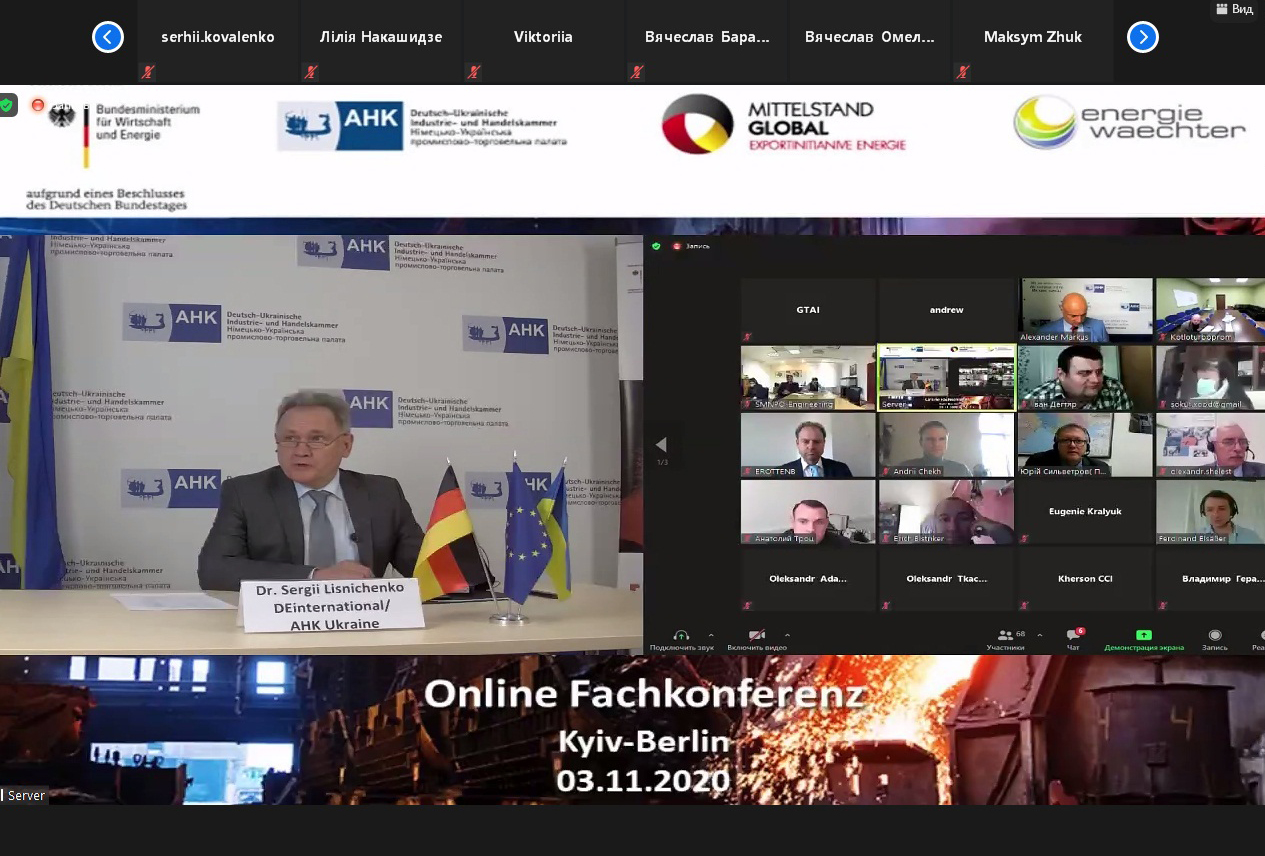Turn on the camera (Включить видео)
This screenshot has width=1265, height=856.
(757, 636)
